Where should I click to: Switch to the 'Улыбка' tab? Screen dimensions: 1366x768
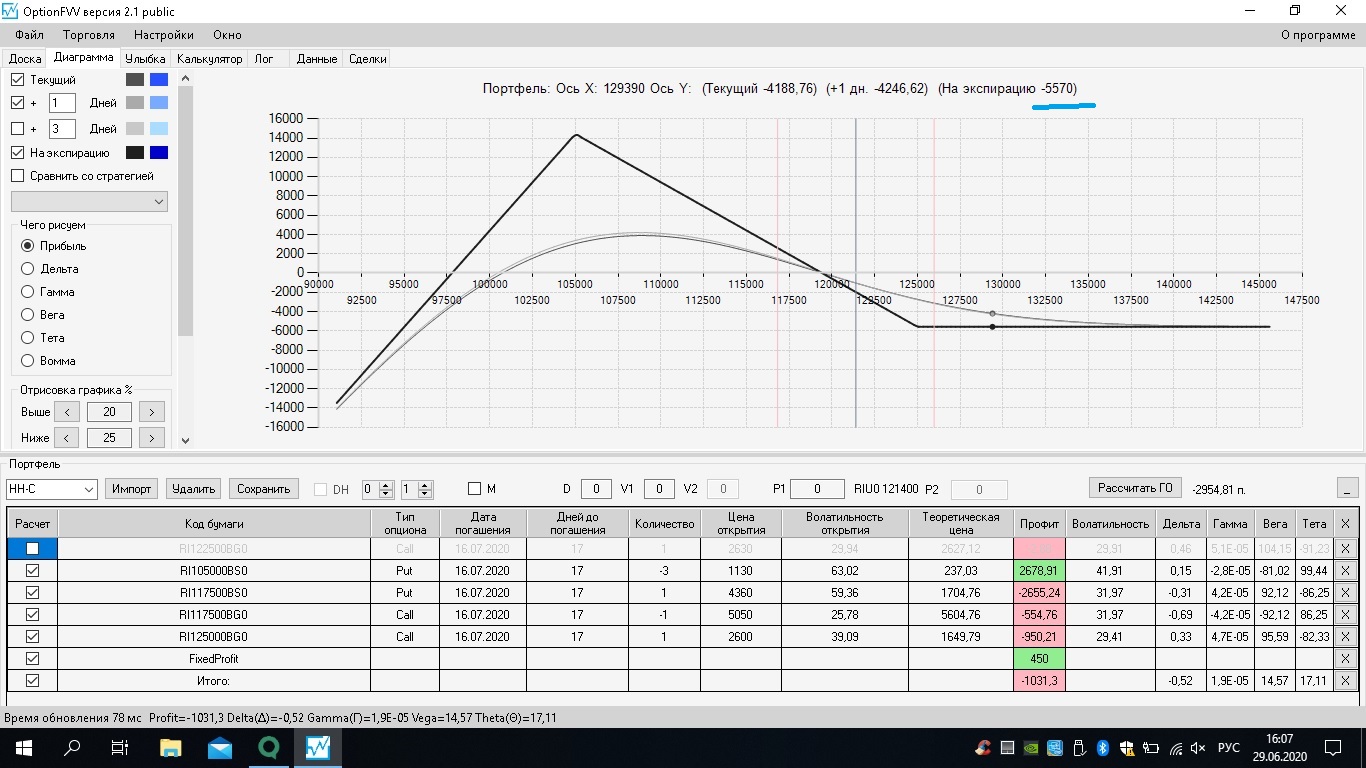pos(147,59)
